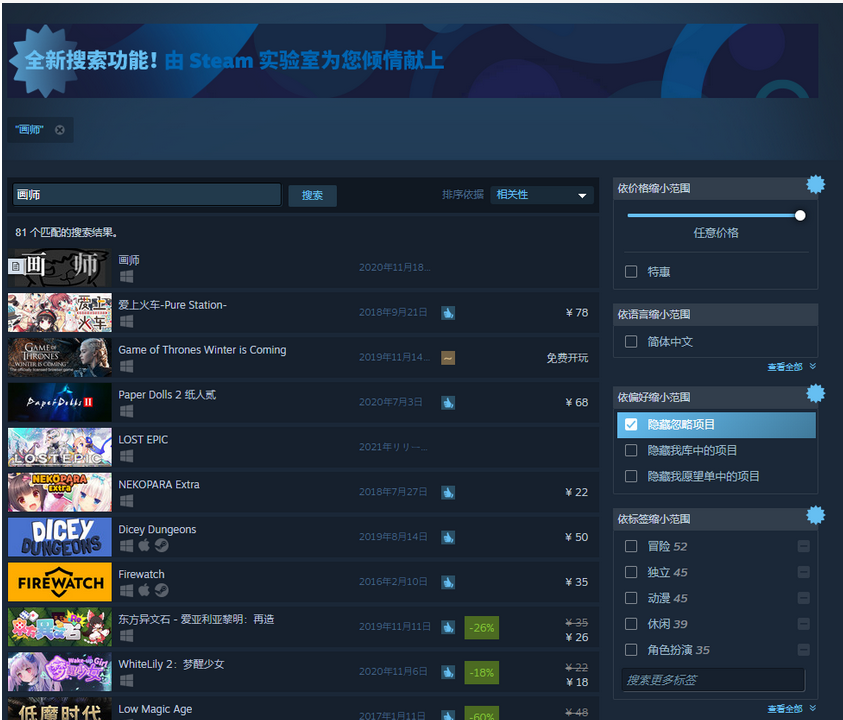The width and height of the screenshot is (843, 720).
Task: Click positive review icon for Dicey Dungeons
Action: pos(448,537)
